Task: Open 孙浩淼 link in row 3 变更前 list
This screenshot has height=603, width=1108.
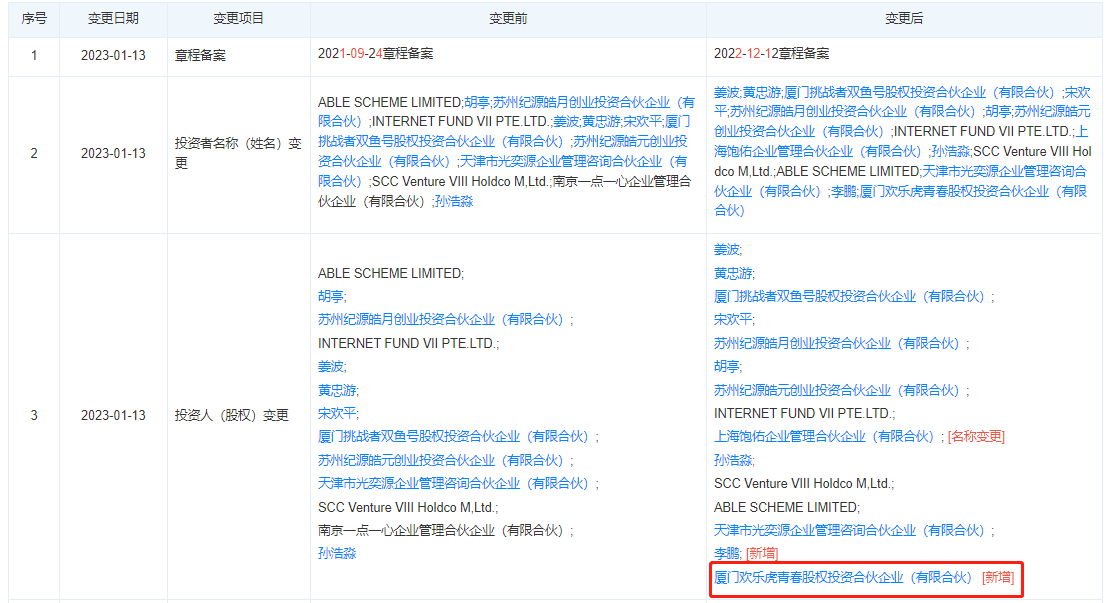Action: [x=336, y=554]
